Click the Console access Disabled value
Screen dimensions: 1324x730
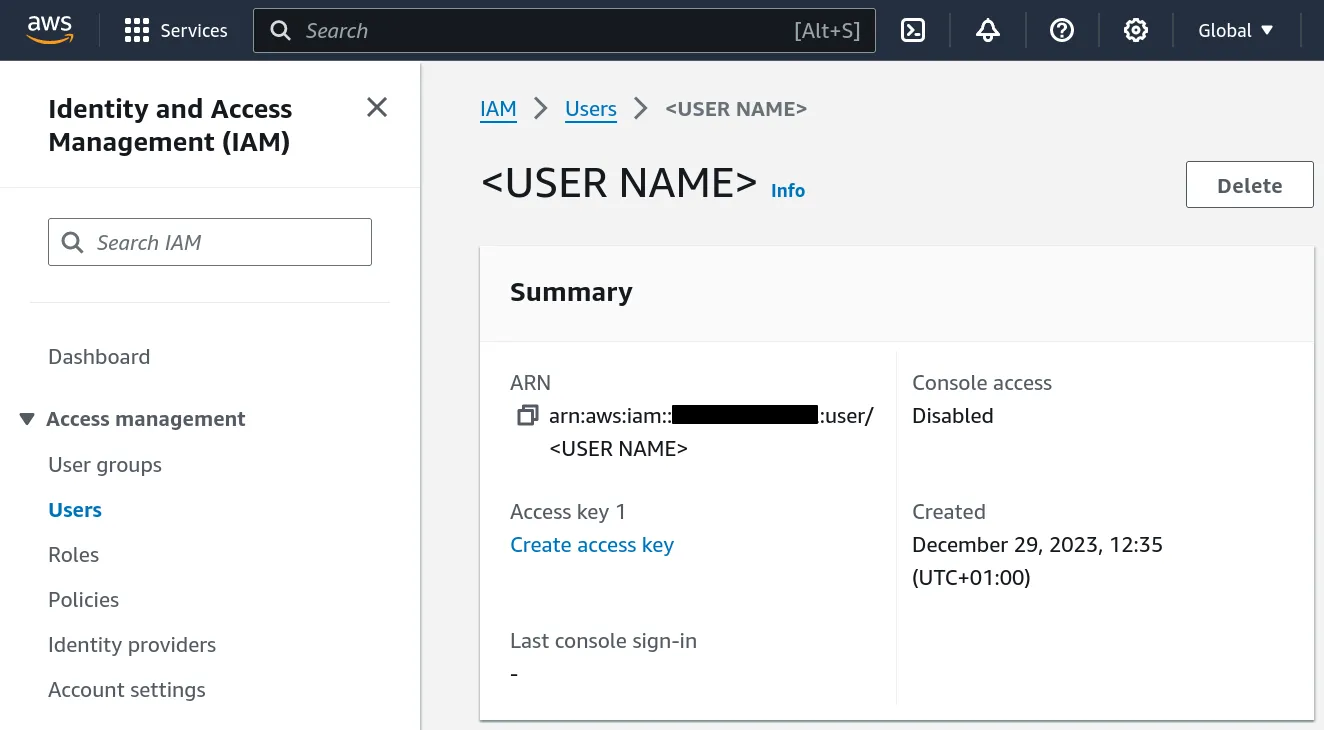click(x=953, y=416)
